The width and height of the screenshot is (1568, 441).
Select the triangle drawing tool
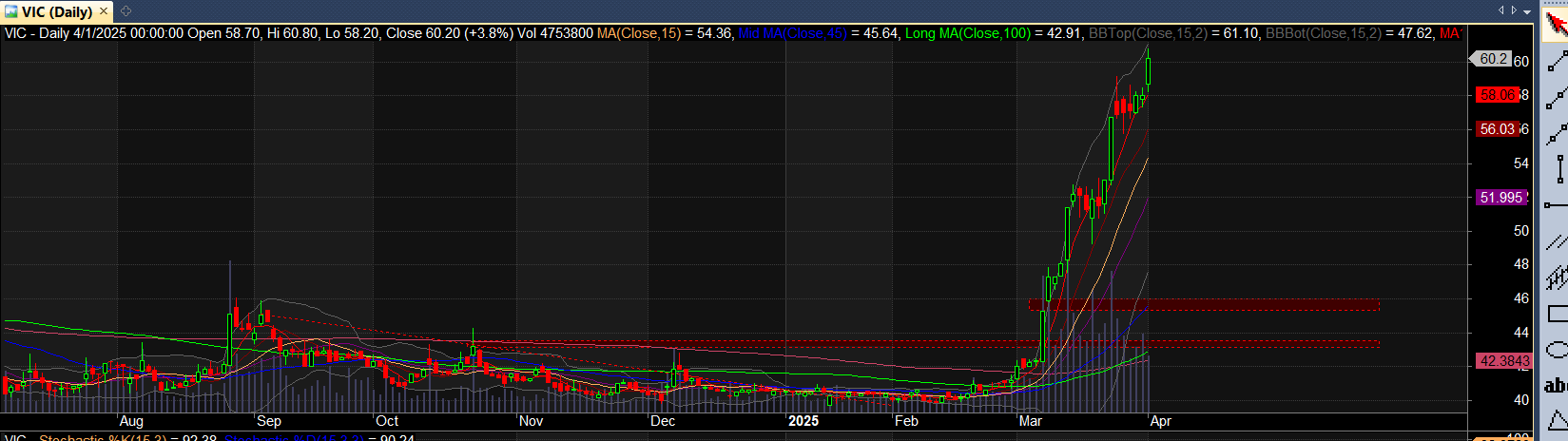coord(1556,419)
